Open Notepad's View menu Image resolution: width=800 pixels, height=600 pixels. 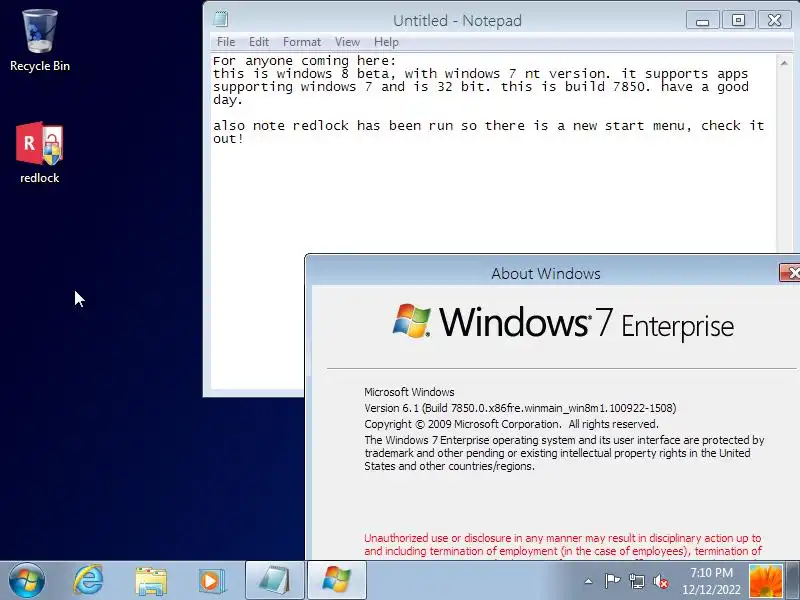pos(347,42)
